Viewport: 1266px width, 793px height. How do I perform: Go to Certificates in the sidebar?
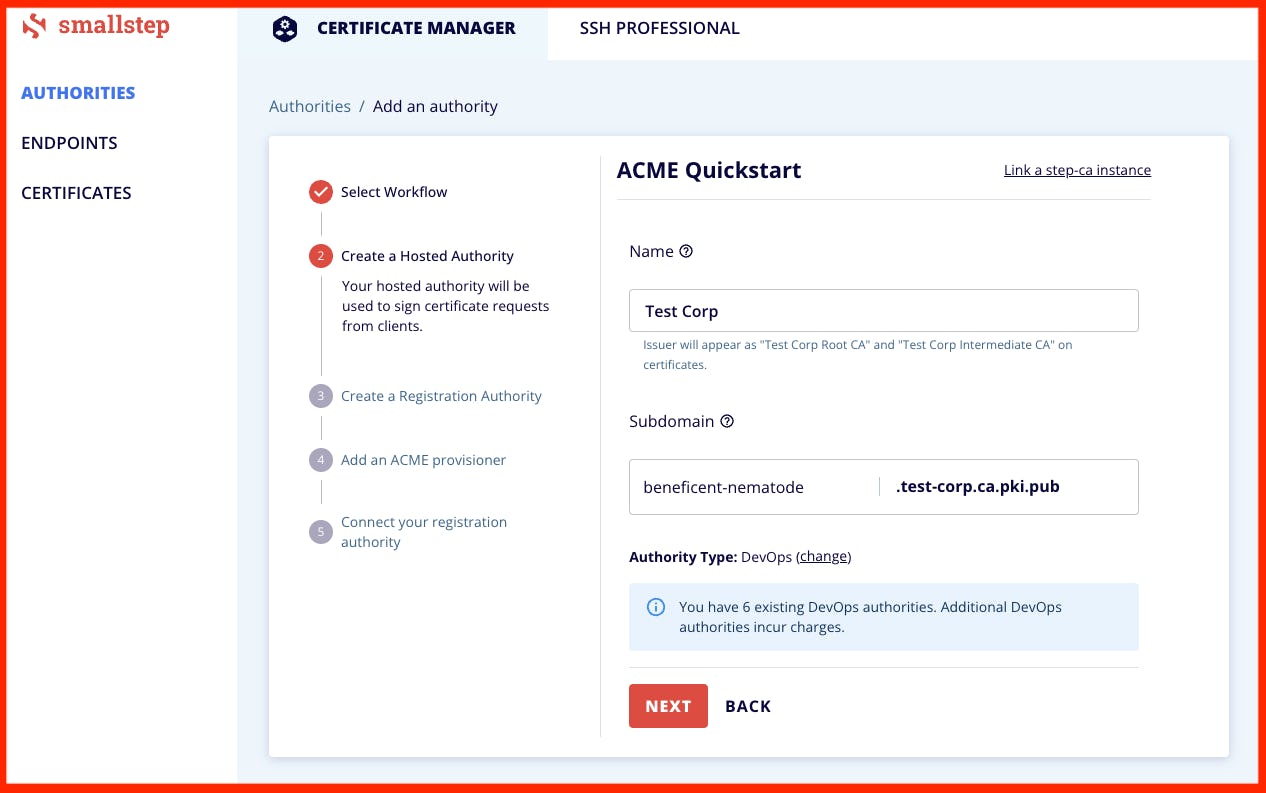coord(76,193)
